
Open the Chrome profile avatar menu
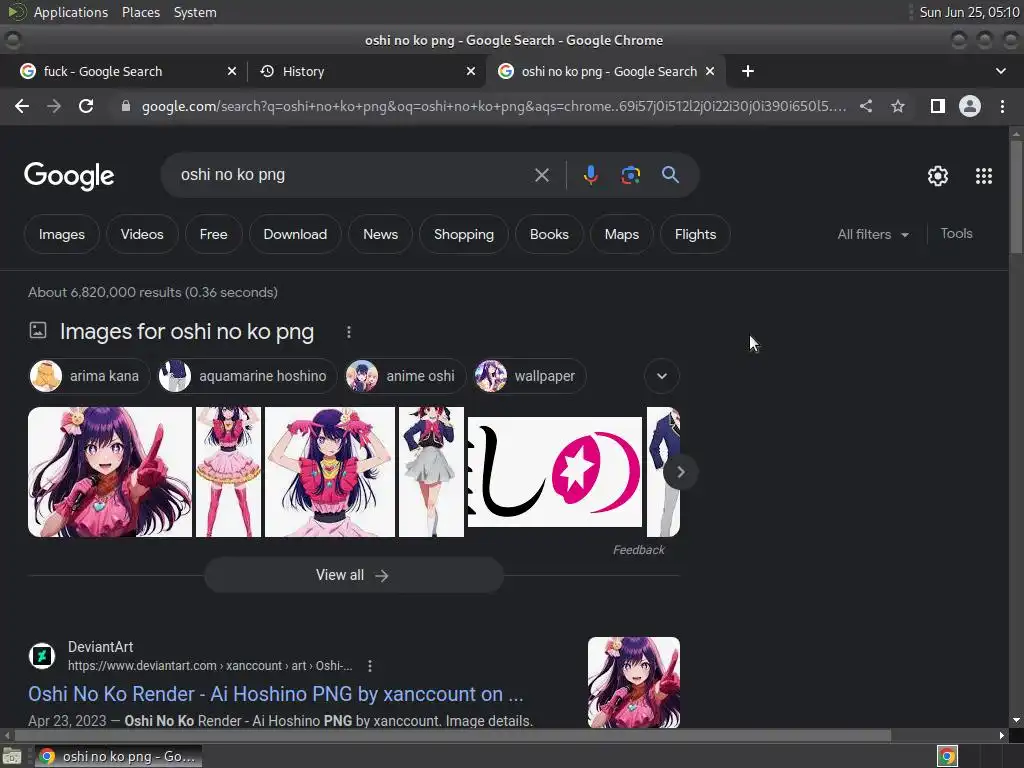pos(970,106)
